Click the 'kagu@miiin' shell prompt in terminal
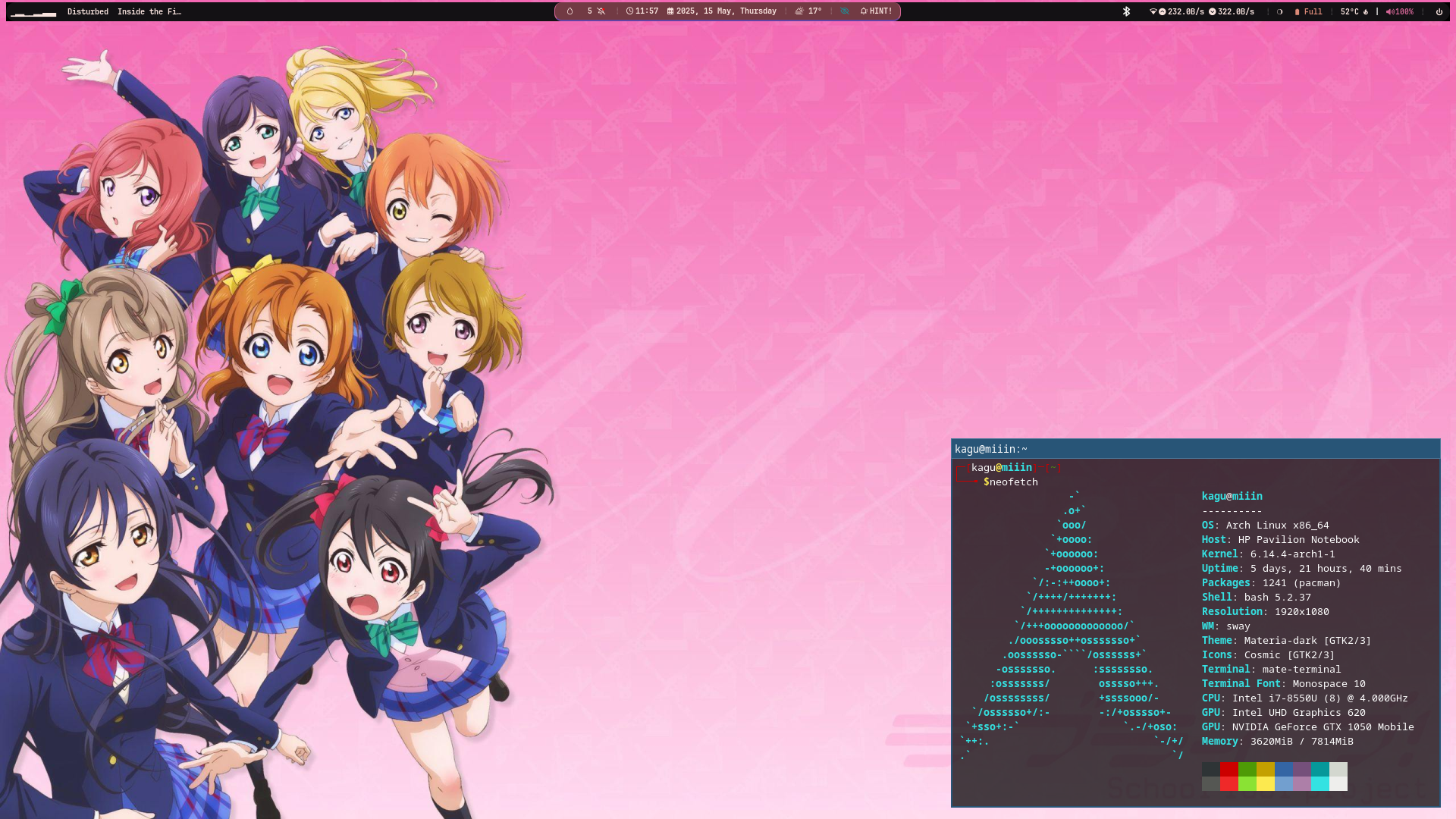Screen dimensions: 1456x819 [x=1001, y=468]
